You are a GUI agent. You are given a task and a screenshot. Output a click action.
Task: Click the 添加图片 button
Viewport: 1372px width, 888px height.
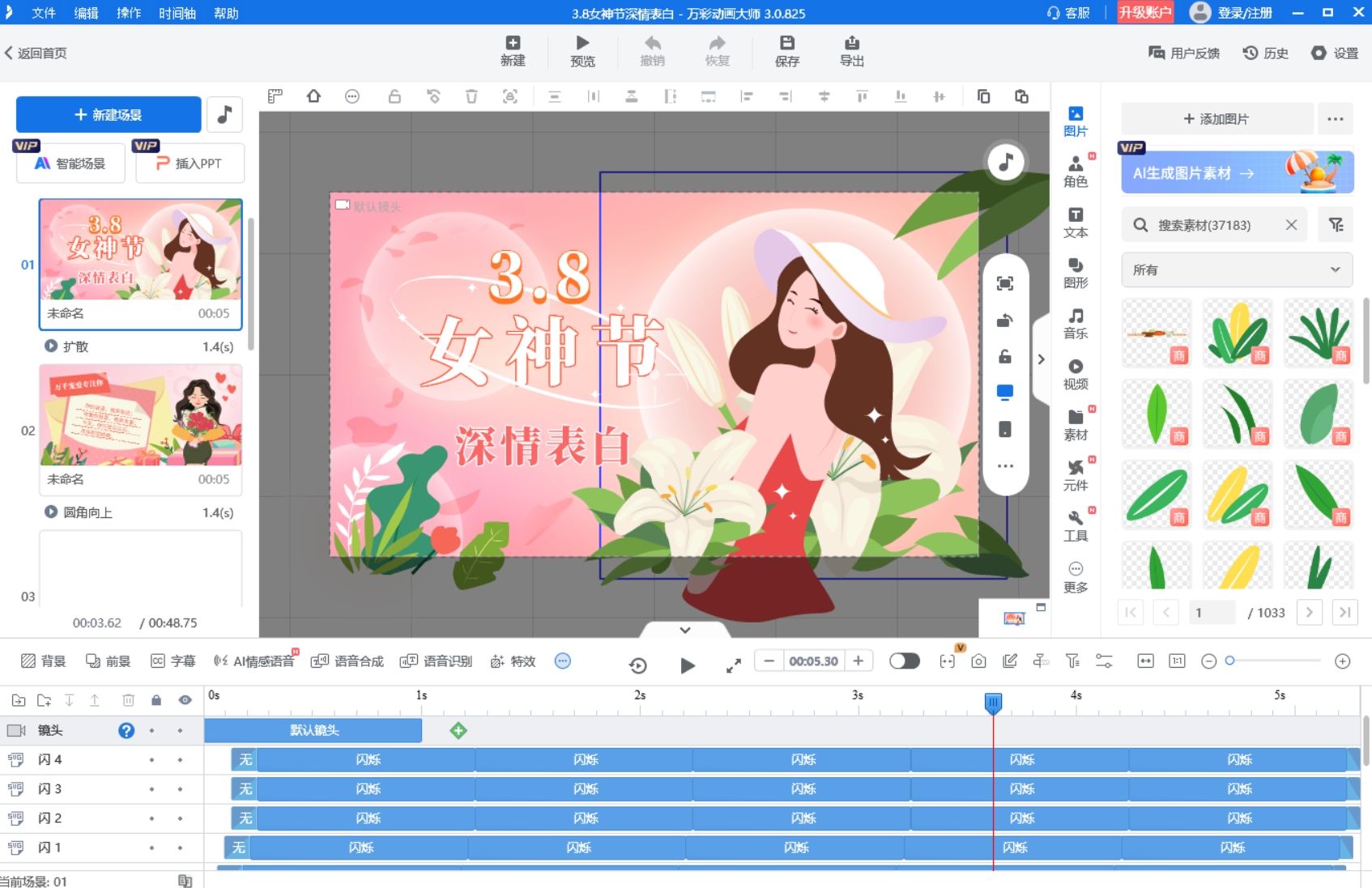pos(1216,118)
